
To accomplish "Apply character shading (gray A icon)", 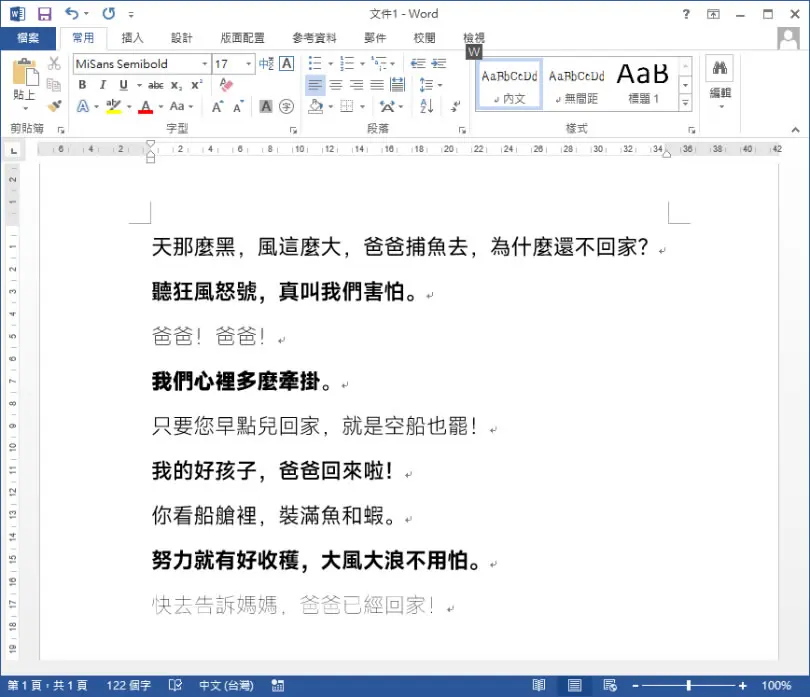I will click(266, 106).
